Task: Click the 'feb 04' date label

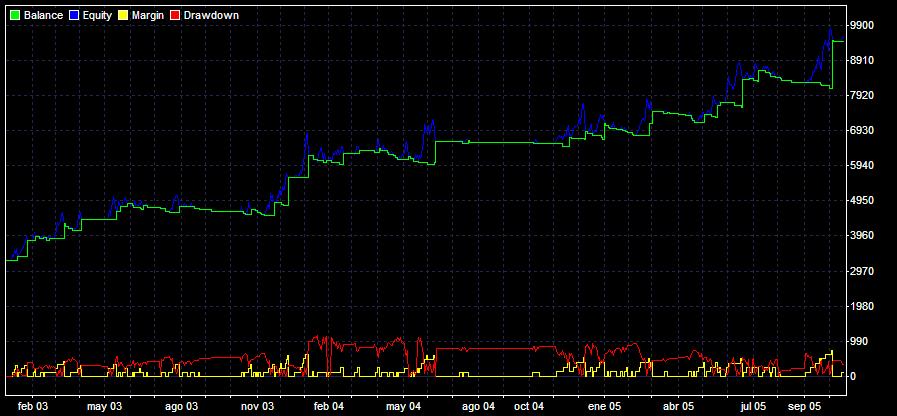Action: click(x=328, y=407)
